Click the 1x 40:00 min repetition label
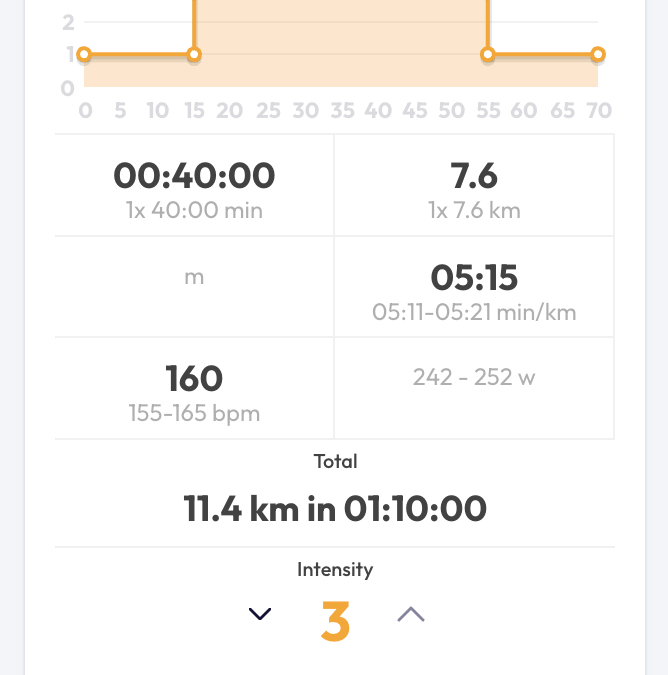668x675 pixels. [x=194, y=211]
